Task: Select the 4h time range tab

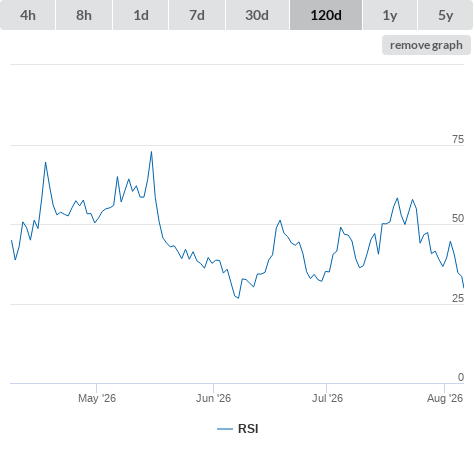Action: [28, 15]
